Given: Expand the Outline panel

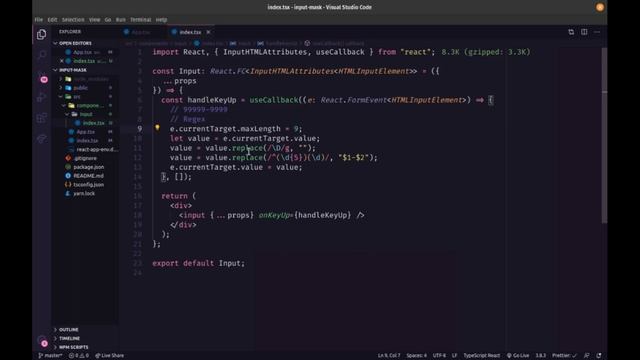Looking at the screenshot, I should (69, 329).
